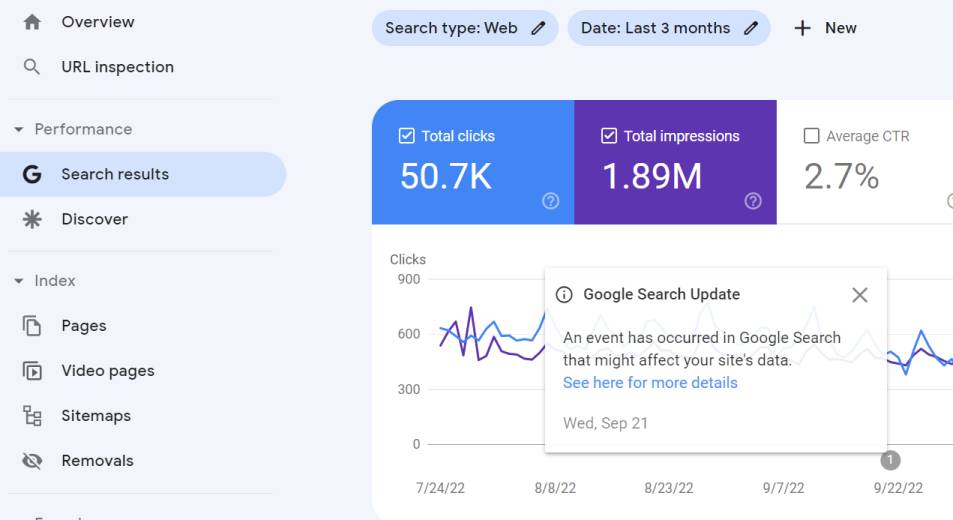Click the 7/24/22 axis date label
Screen dimensions: 953x520
pyautogui.click(x=440, y=488)
